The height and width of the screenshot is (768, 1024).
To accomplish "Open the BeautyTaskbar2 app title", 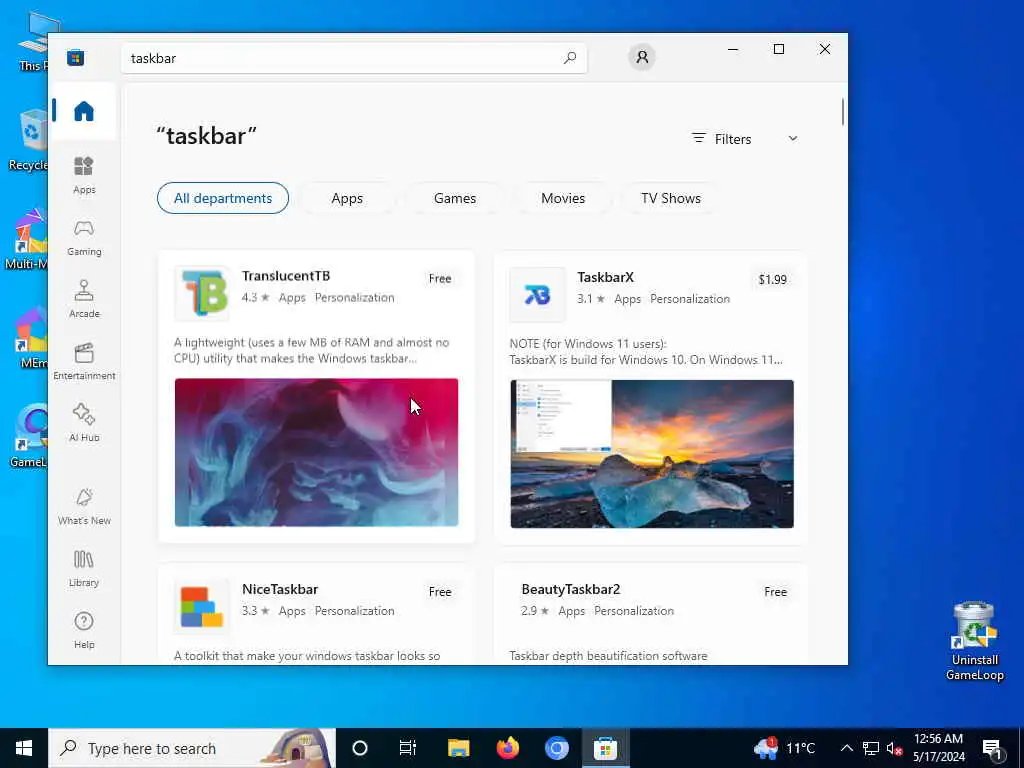I will (570, 589).
